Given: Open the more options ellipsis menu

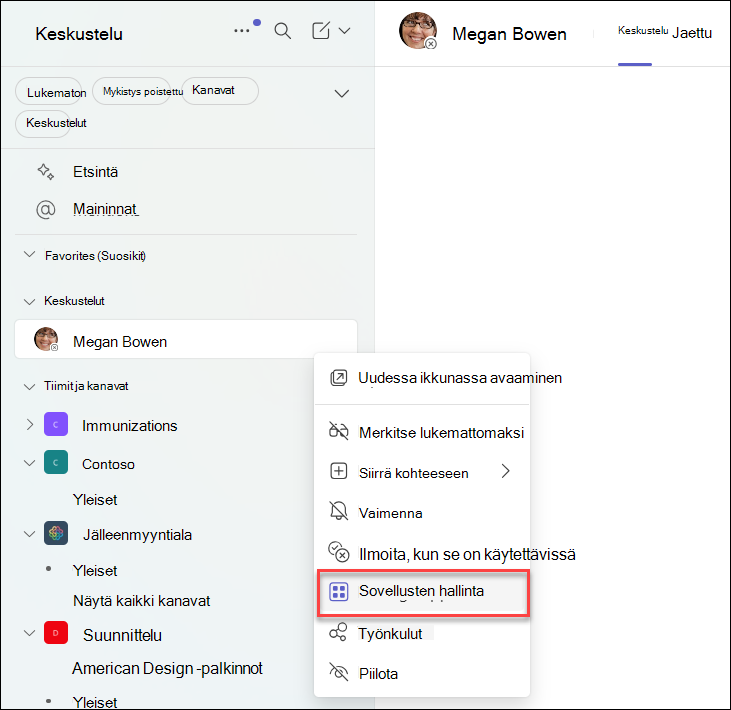Looking at the screenshot, I should tap(241, 31).
